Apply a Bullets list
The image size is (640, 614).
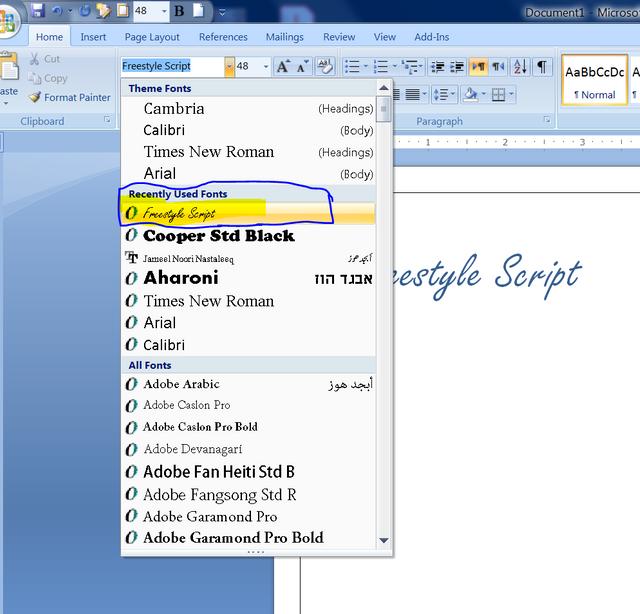pos(352,66)
